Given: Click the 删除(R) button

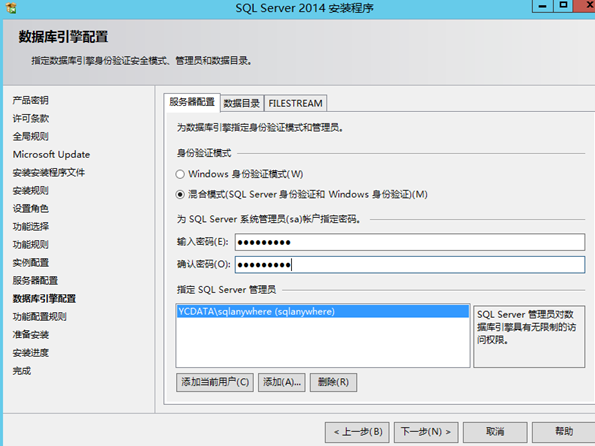Looking at the screenshot, I should pos(333,382).
